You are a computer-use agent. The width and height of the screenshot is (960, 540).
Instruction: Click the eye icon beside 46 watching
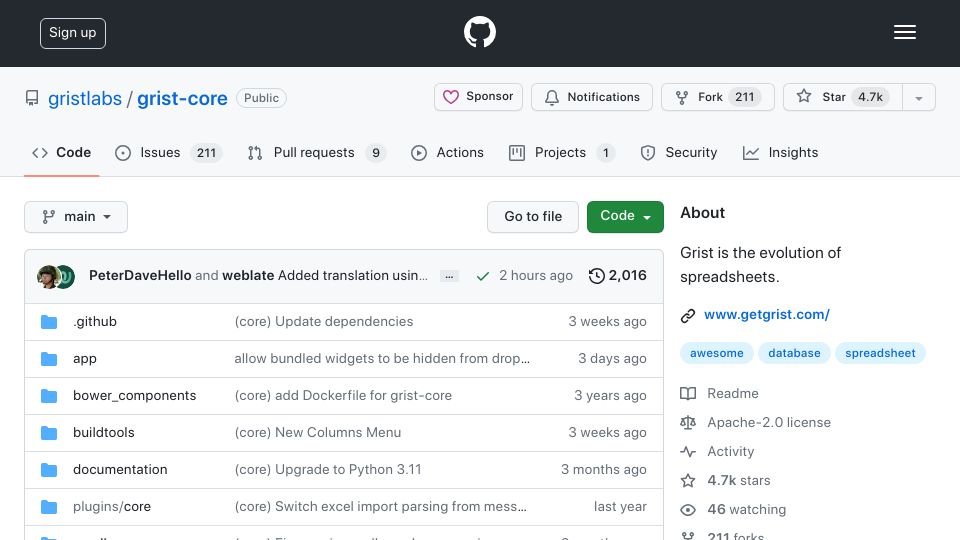(x=688, y=510)
